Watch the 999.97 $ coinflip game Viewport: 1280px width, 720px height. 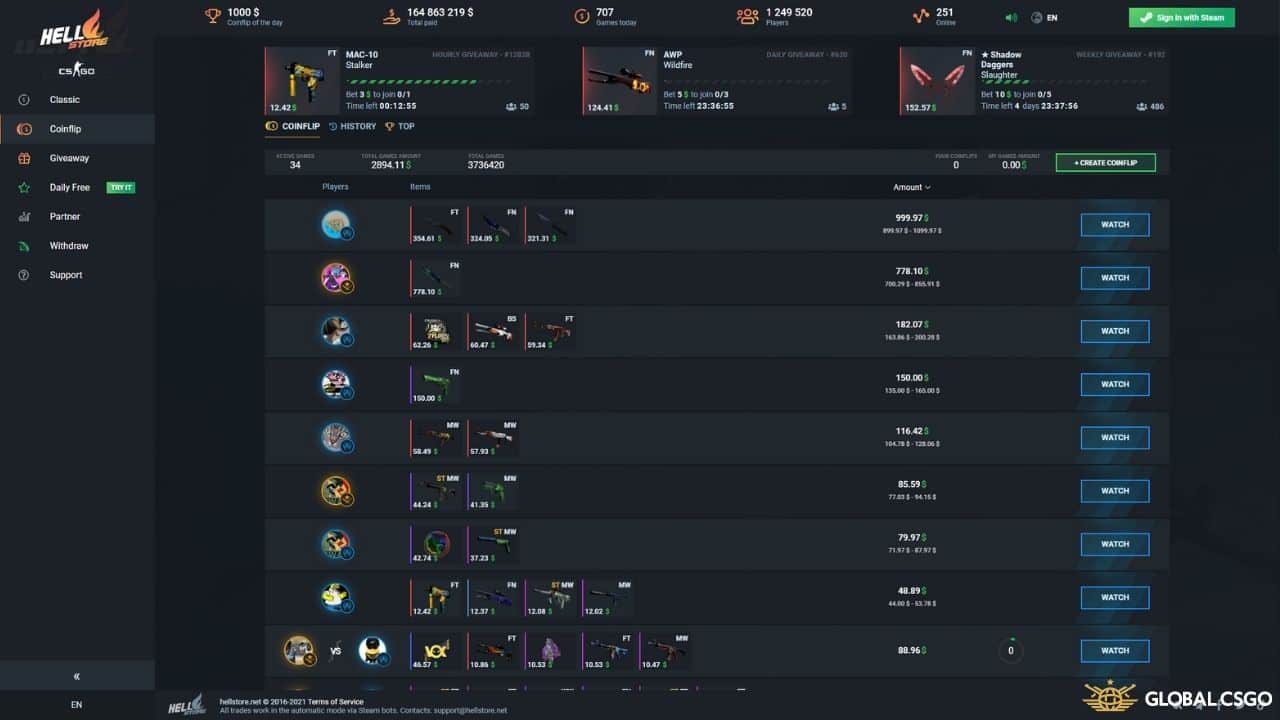pos(1115,225)
